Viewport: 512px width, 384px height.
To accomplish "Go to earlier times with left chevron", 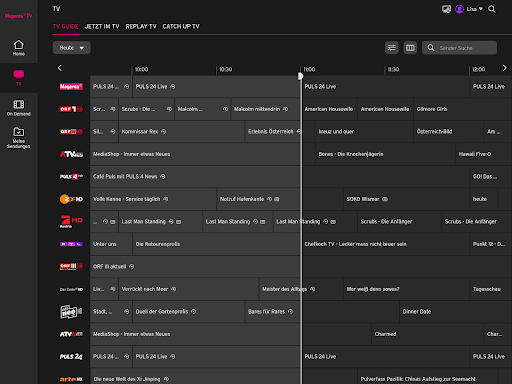I will [x=60, y=68].
